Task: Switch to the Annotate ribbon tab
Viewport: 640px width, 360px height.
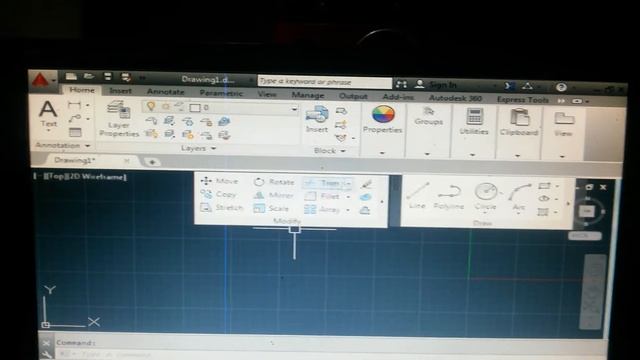Action: click(x=165, y=92)
